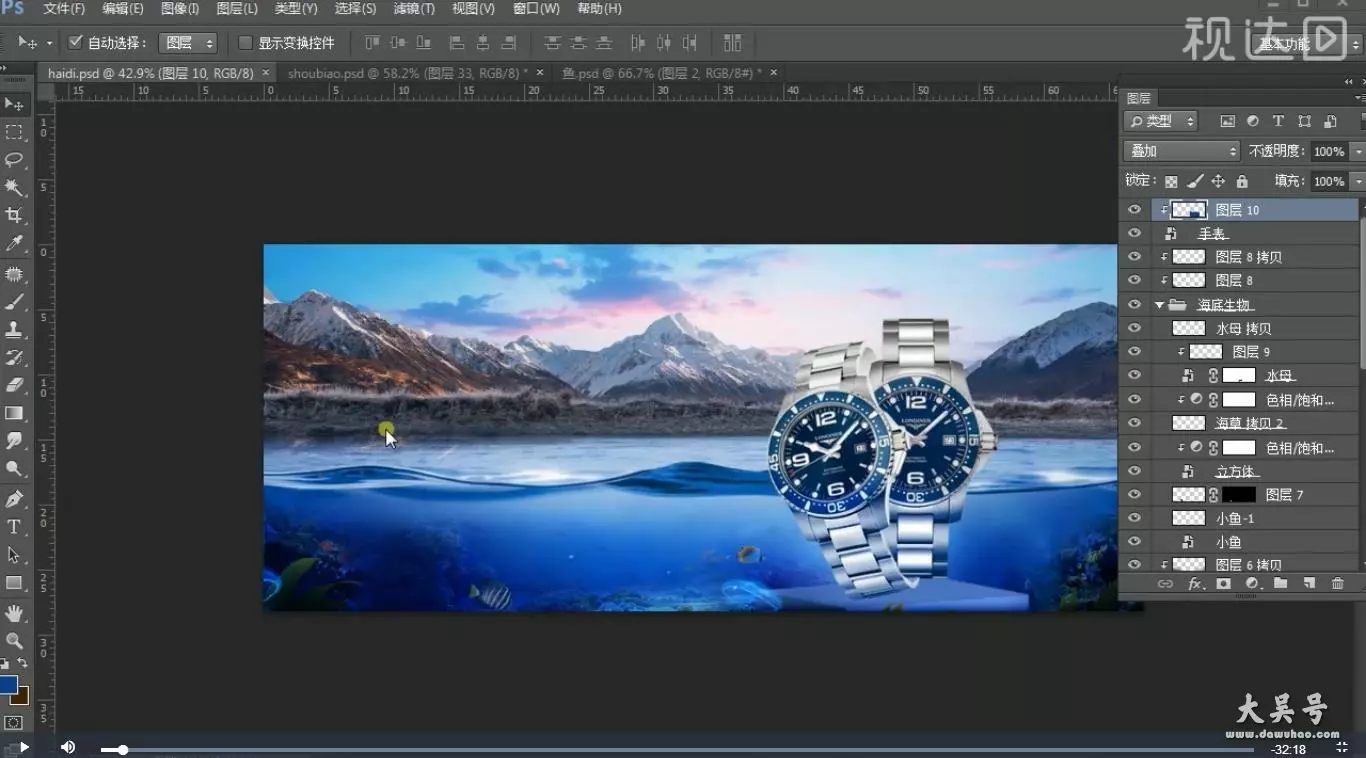Open the 类型 layer filter dropdown
The width and height of the screenshot is (1366, 758).
tap(1161, 121)
